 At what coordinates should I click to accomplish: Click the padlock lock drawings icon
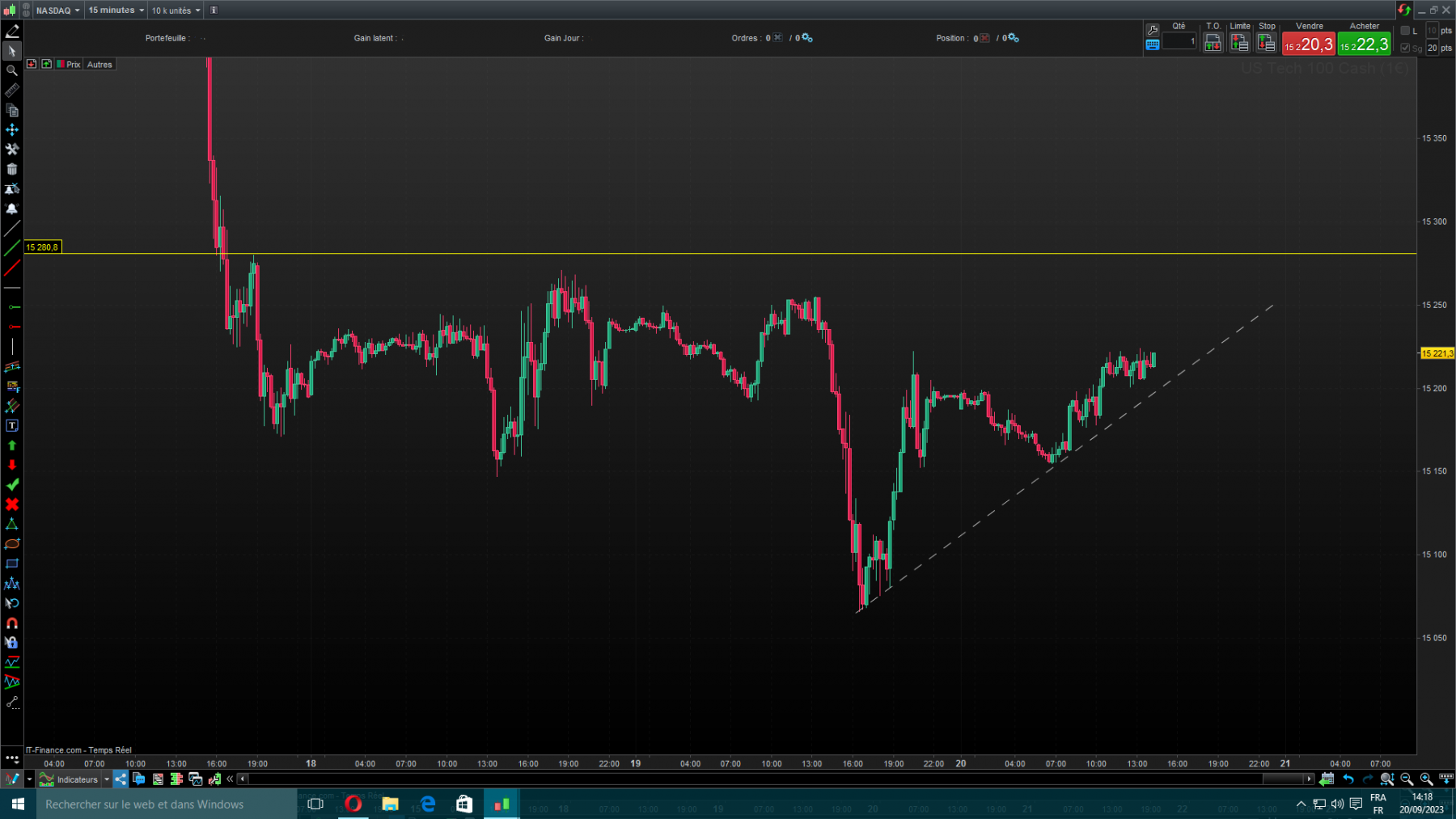(12, 643)
